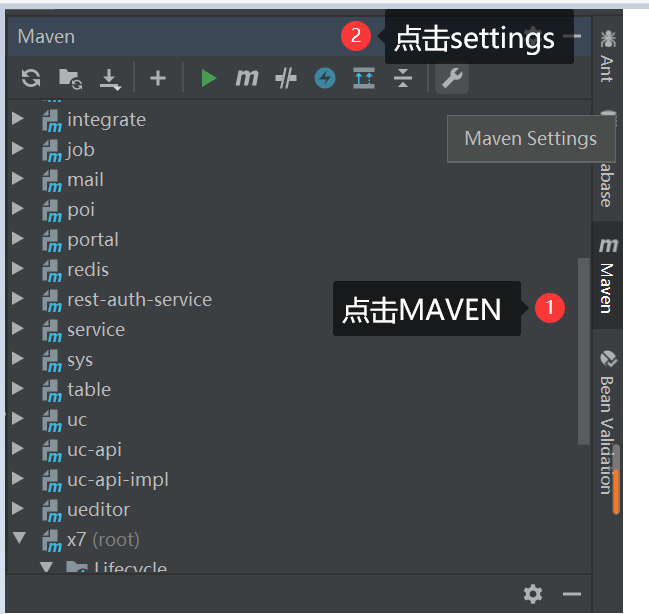Viewport: 649px width, 614px height.
Task: Select the sys tree item
Action: tap(80, 360)
